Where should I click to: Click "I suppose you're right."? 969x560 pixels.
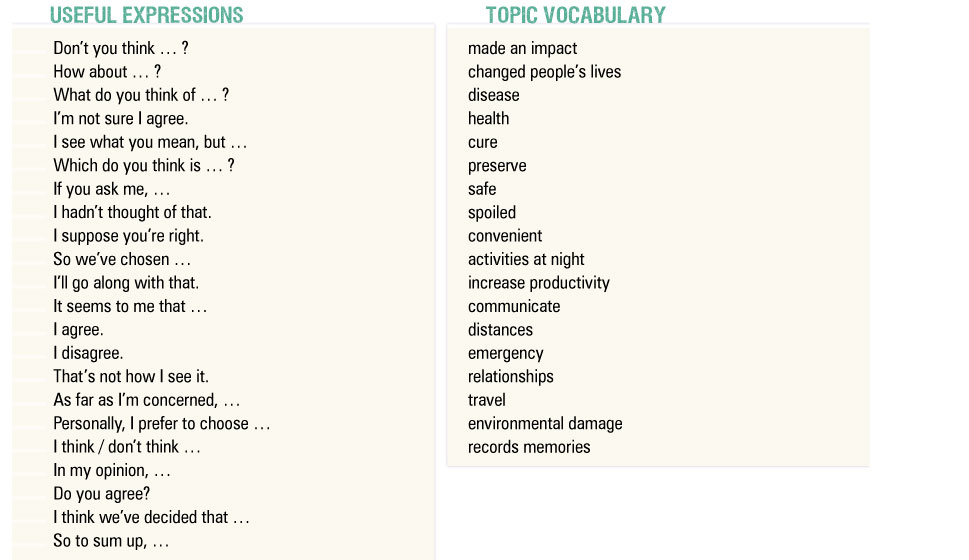128,236
